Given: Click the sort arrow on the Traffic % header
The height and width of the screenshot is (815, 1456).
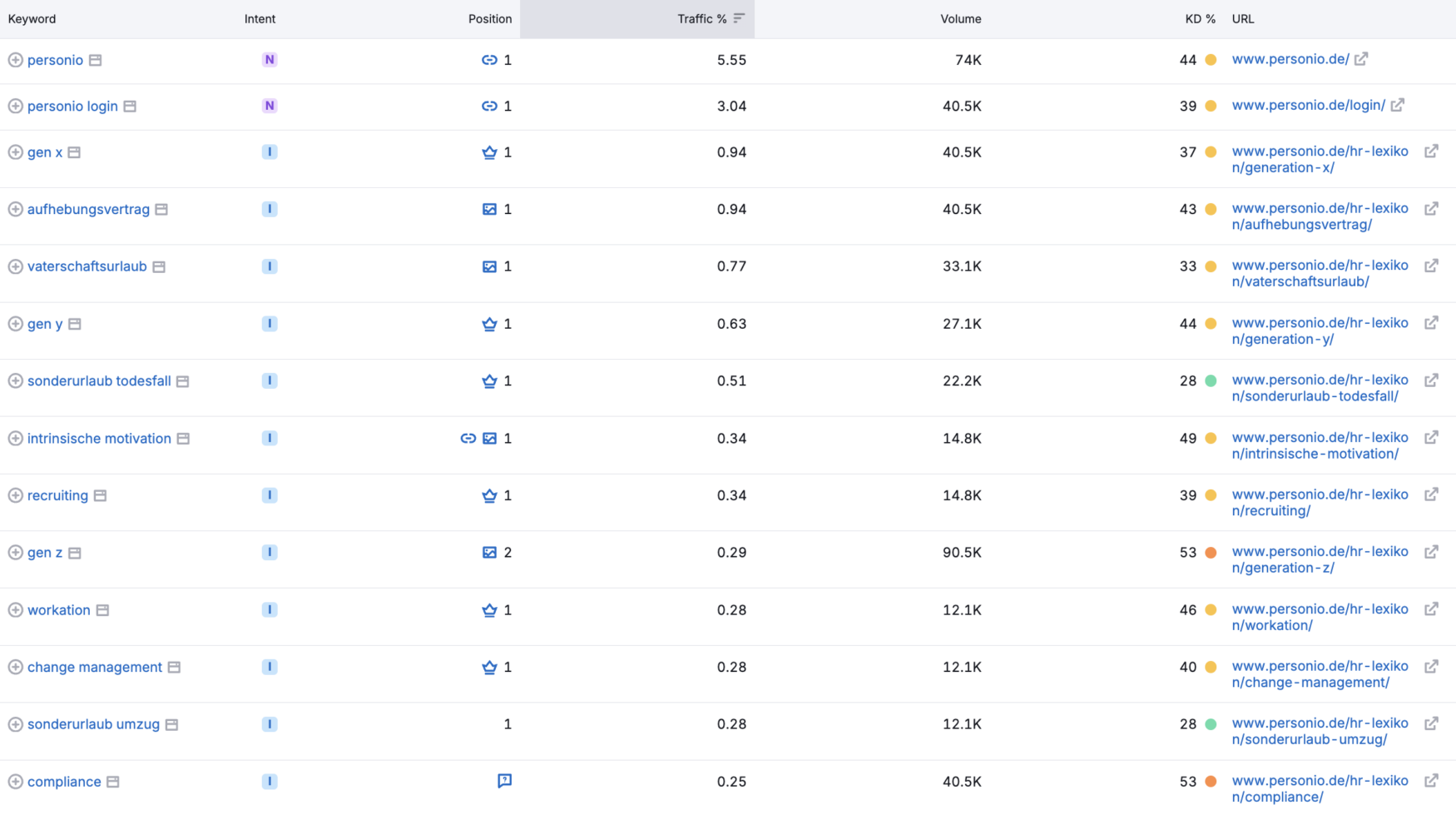Looking at the screenshot, I should coord(740,18).
